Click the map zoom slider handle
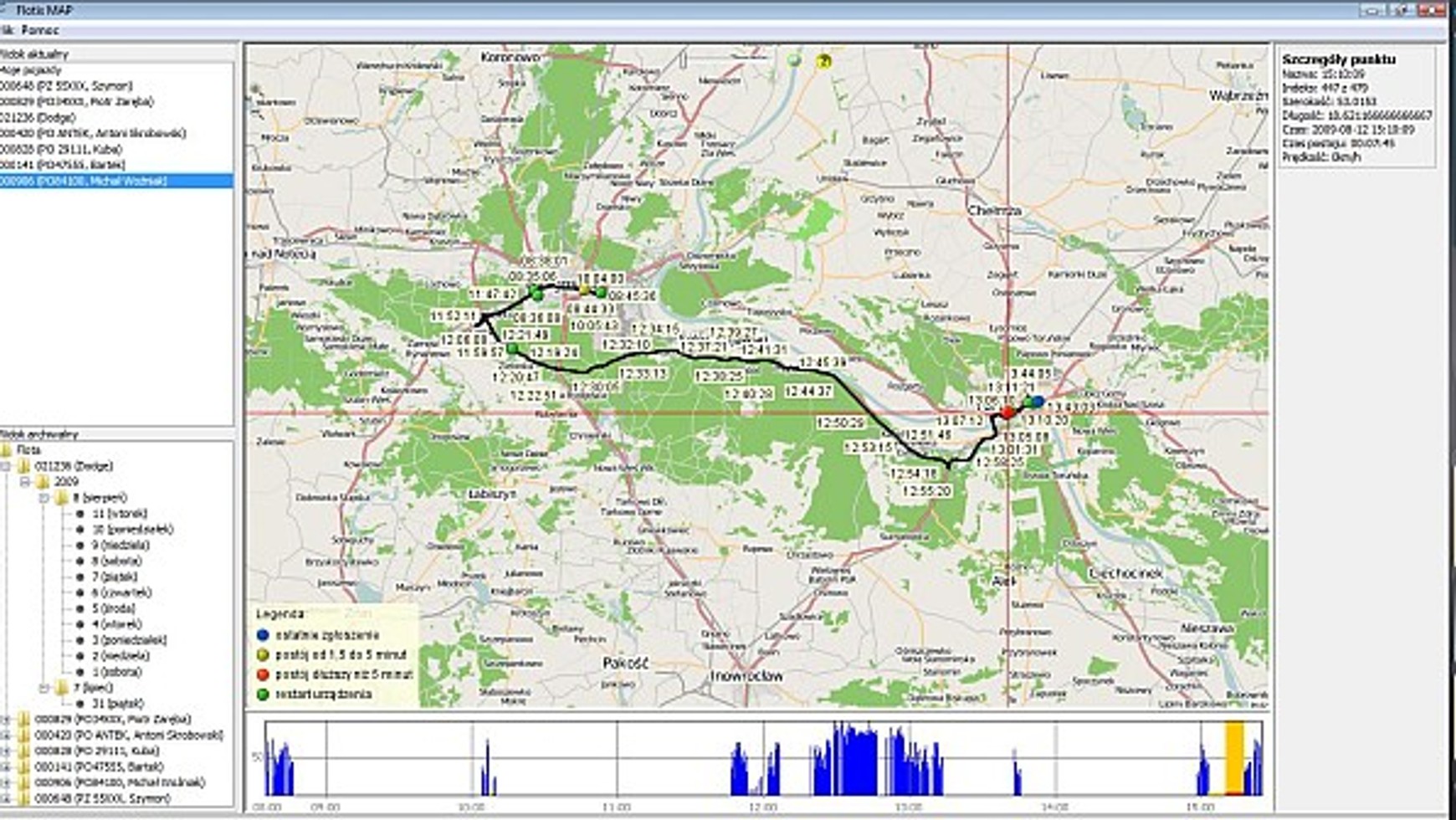Image resolution: width=1456 pixels, height=820 pixels. [684, 60]
